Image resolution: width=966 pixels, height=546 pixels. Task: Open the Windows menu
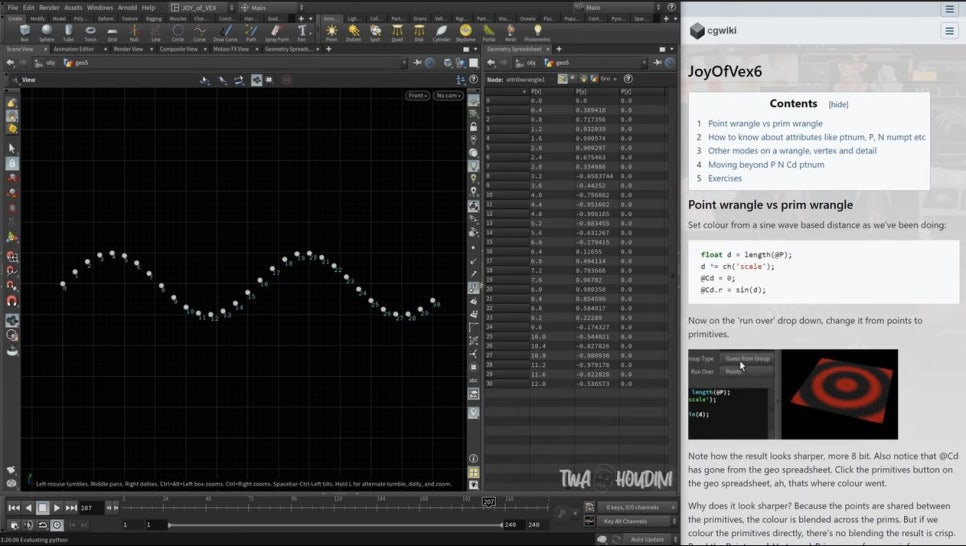100,7
